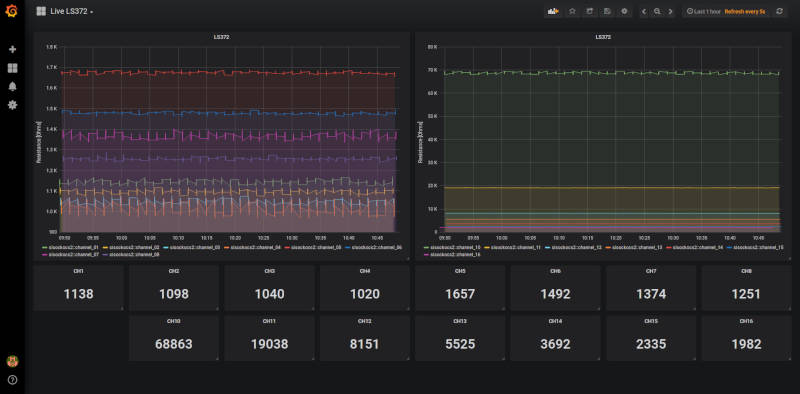Click the 19038 value in CH11 panel
The width and height of the screenshot is (800, 394).
(x=269, y=344)
